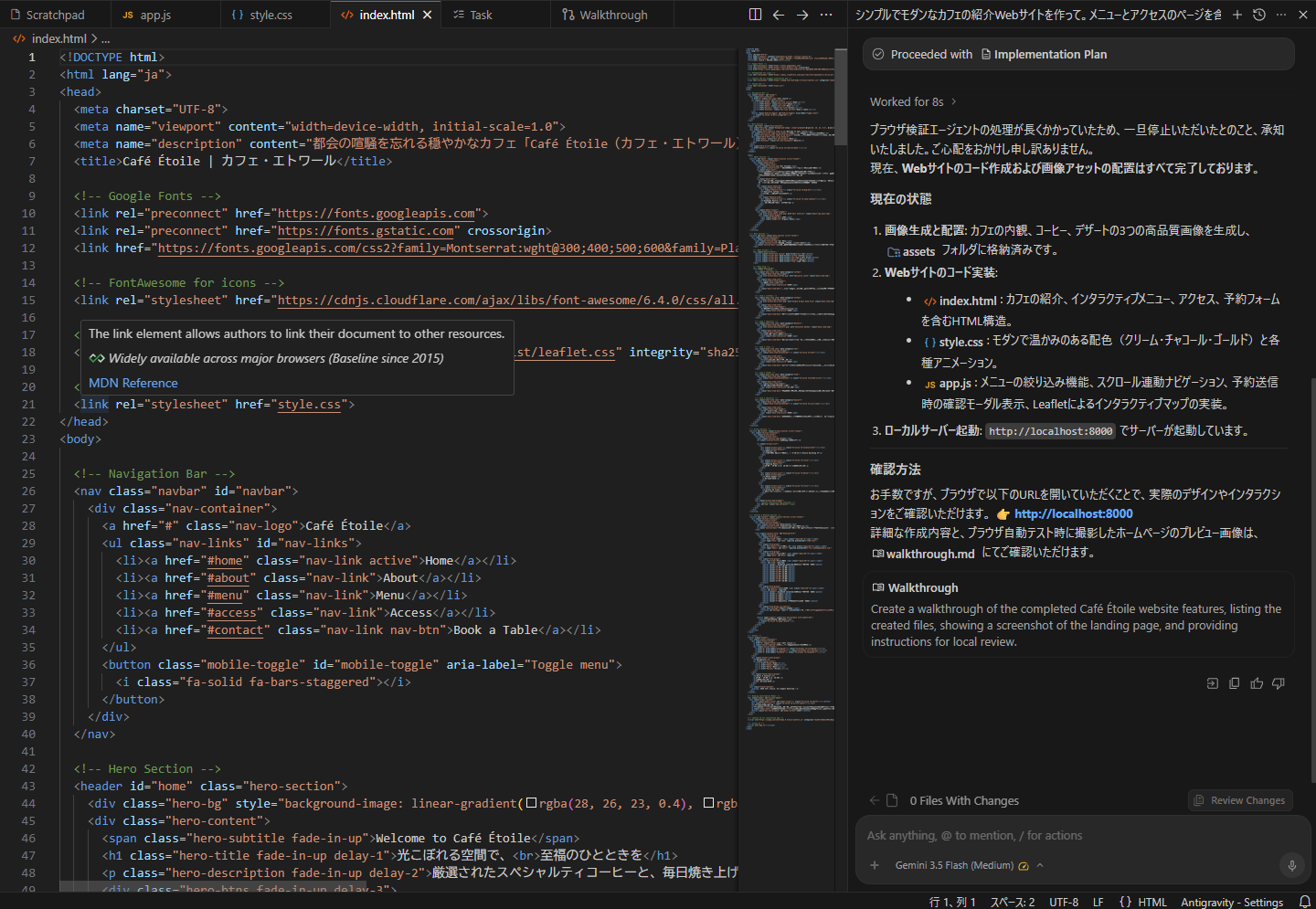Click the export response icon
This screenshot has height=909, width=1316.
point(1213,683)
